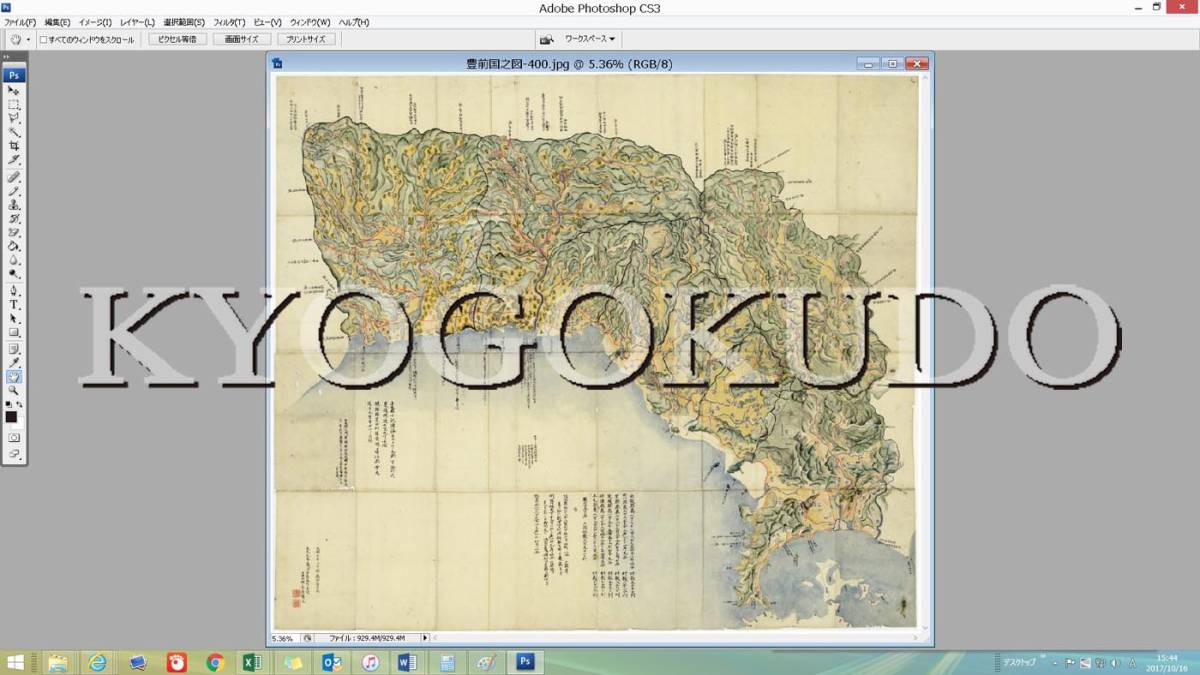Viewport: 1200px width, 675px height.
Task: Select the Path Selection tool
Action: (x=14, y=319)
